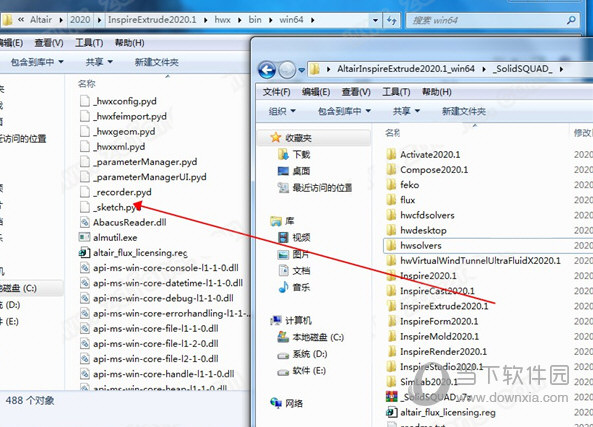Select AltairInspireExtrude2020.1_win64 breadcrumb

point(406,69)
